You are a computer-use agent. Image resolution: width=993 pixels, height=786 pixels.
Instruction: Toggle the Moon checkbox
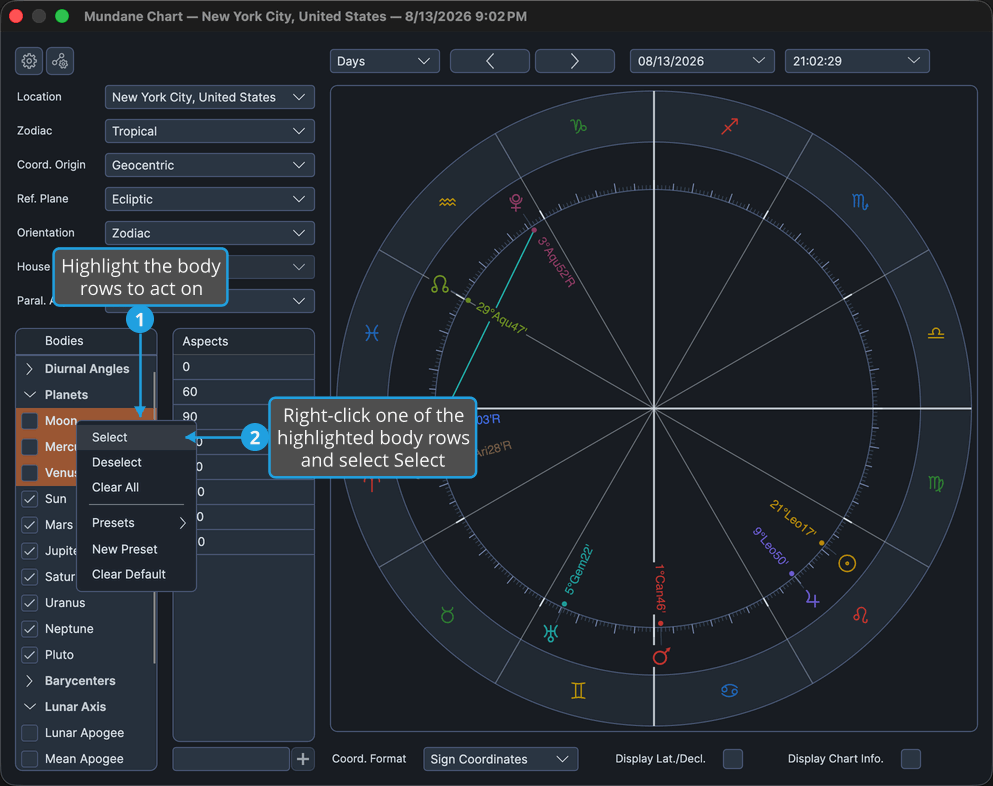(30, 421)
